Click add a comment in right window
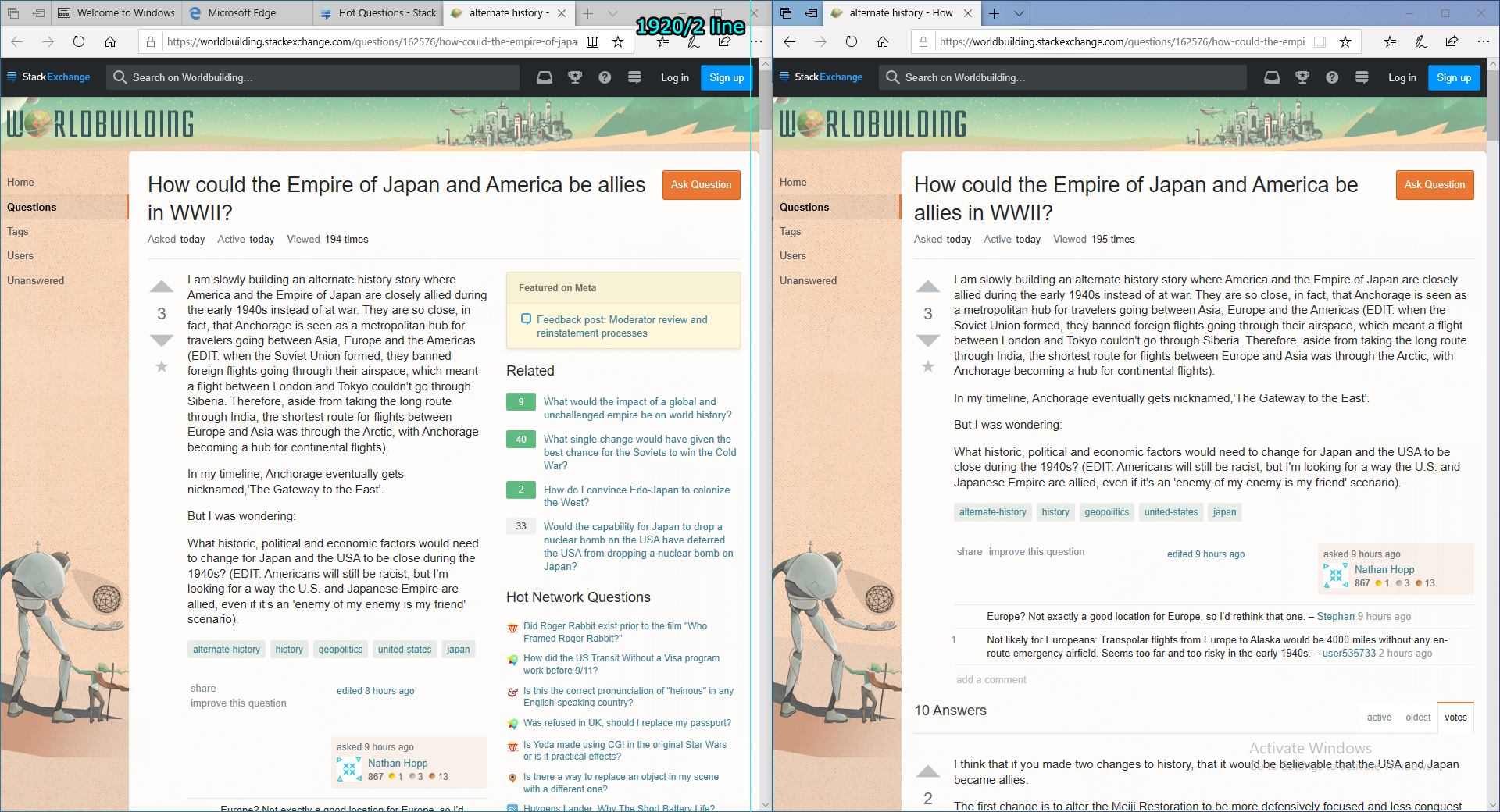The width and height of the screenshot is (1500, 812). coord(991,680)
